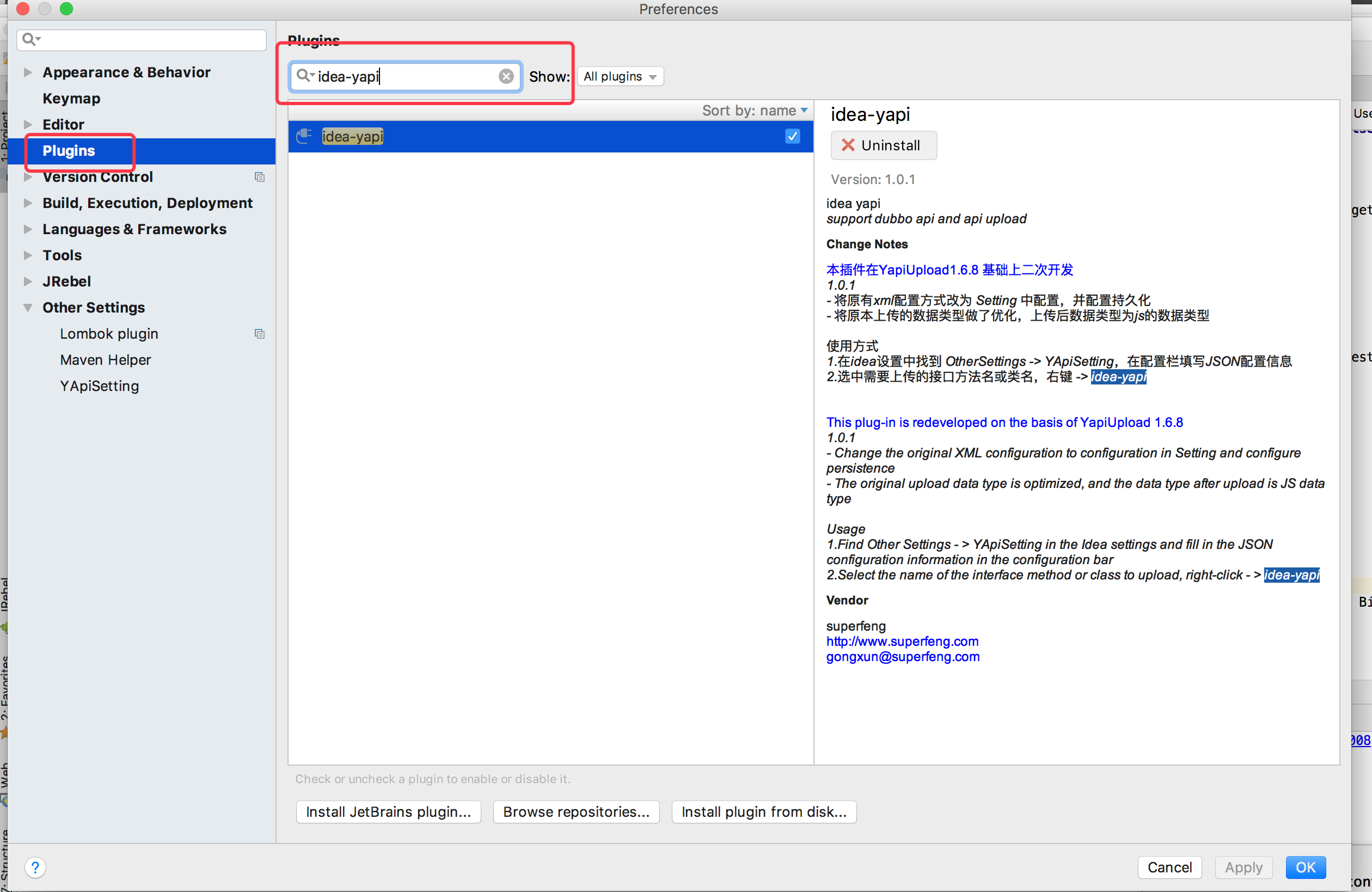Click the Change Notes heading
Viewport: 1372px width, 892px height.
pyautogui.click(x=866, y=244)
